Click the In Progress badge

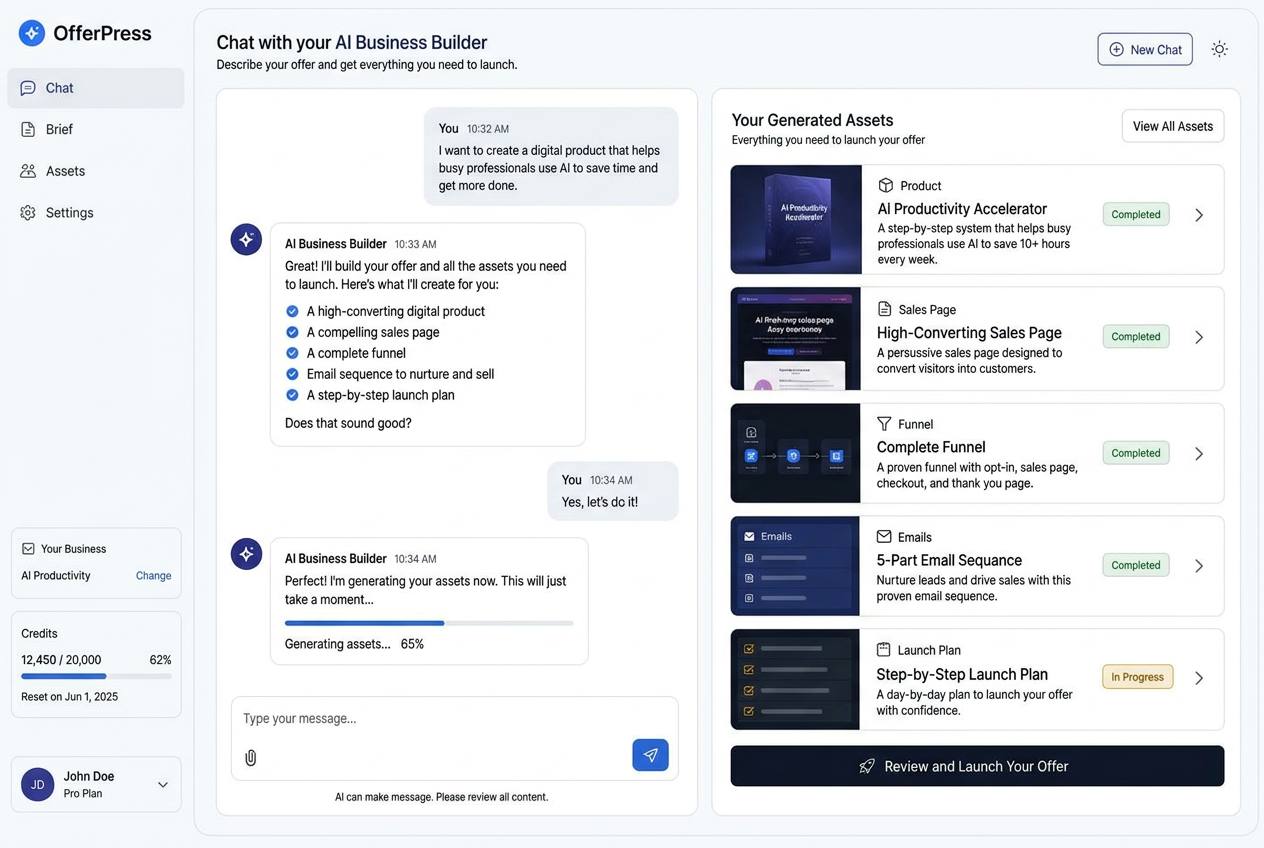1138,677
